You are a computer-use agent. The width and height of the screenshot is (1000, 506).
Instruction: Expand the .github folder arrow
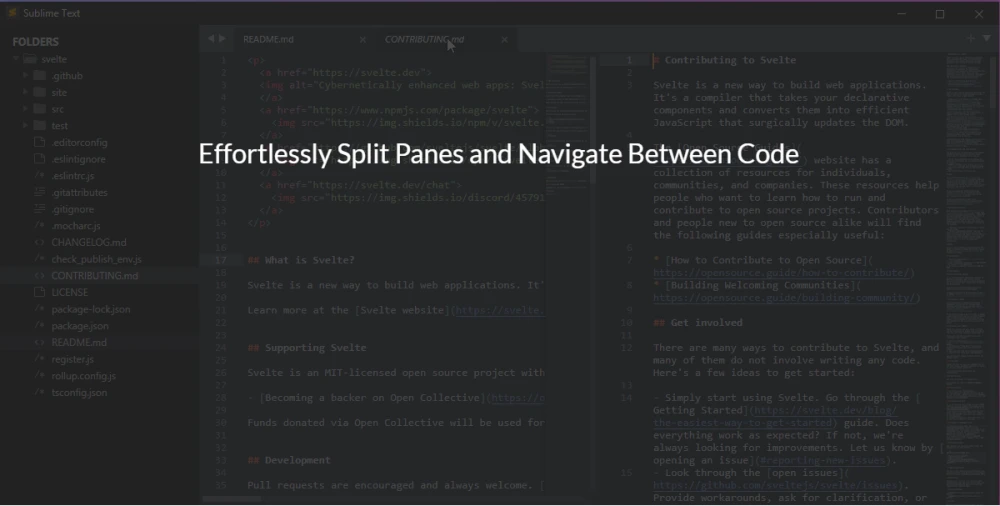pos(26,75)
